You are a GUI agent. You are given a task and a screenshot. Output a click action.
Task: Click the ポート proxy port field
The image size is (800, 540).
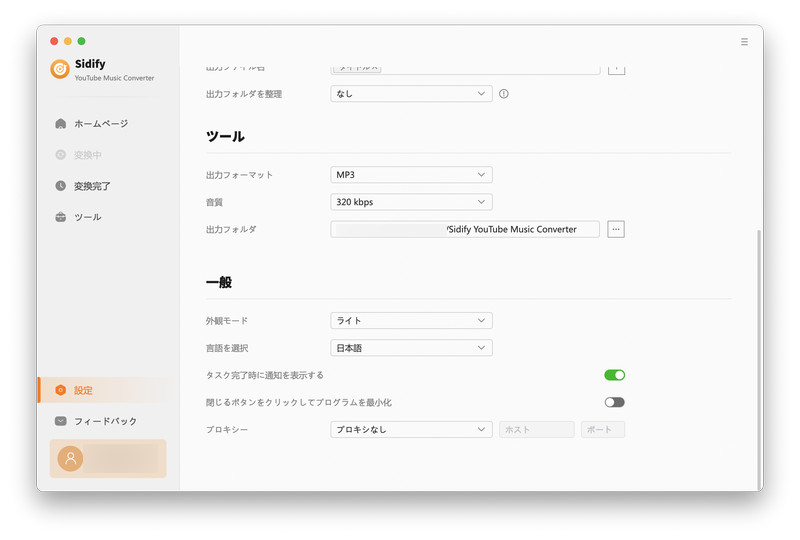[603, 429]
